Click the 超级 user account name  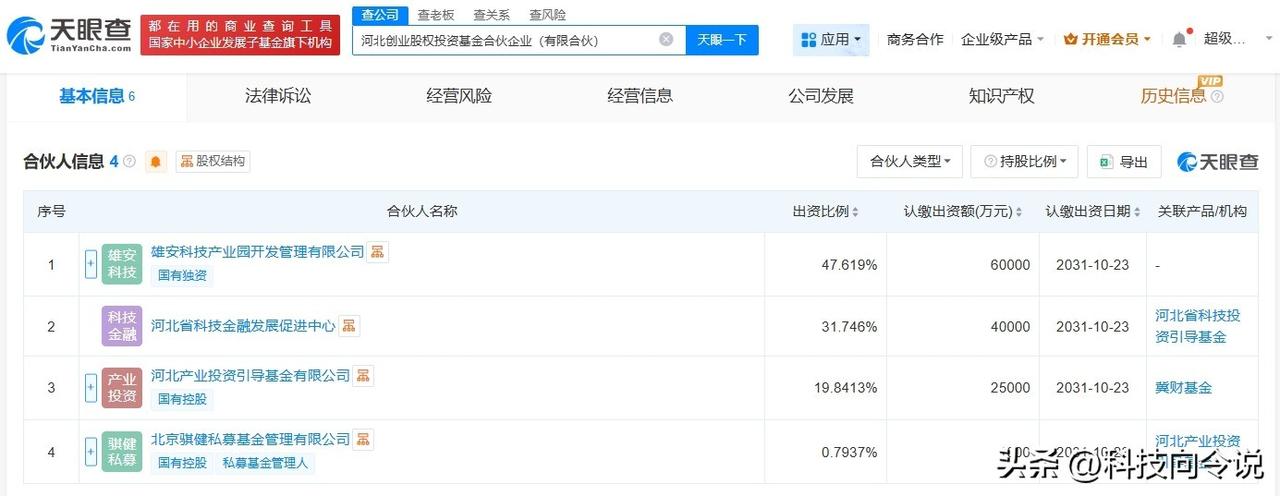pyautogui.click(x=1224, y=39)
